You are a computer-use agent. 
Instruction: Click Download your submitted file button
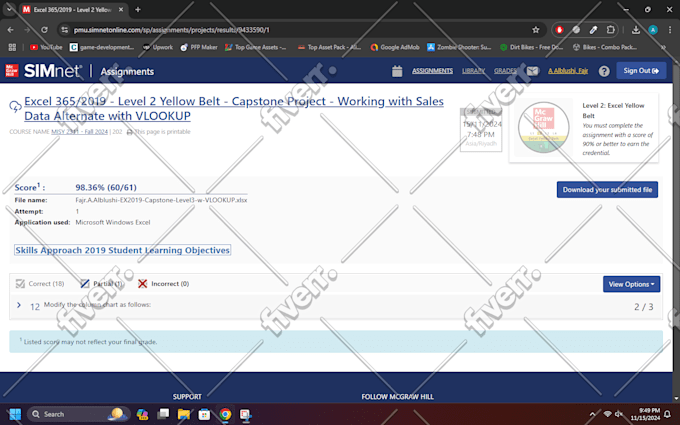click(x=607, y=190)
